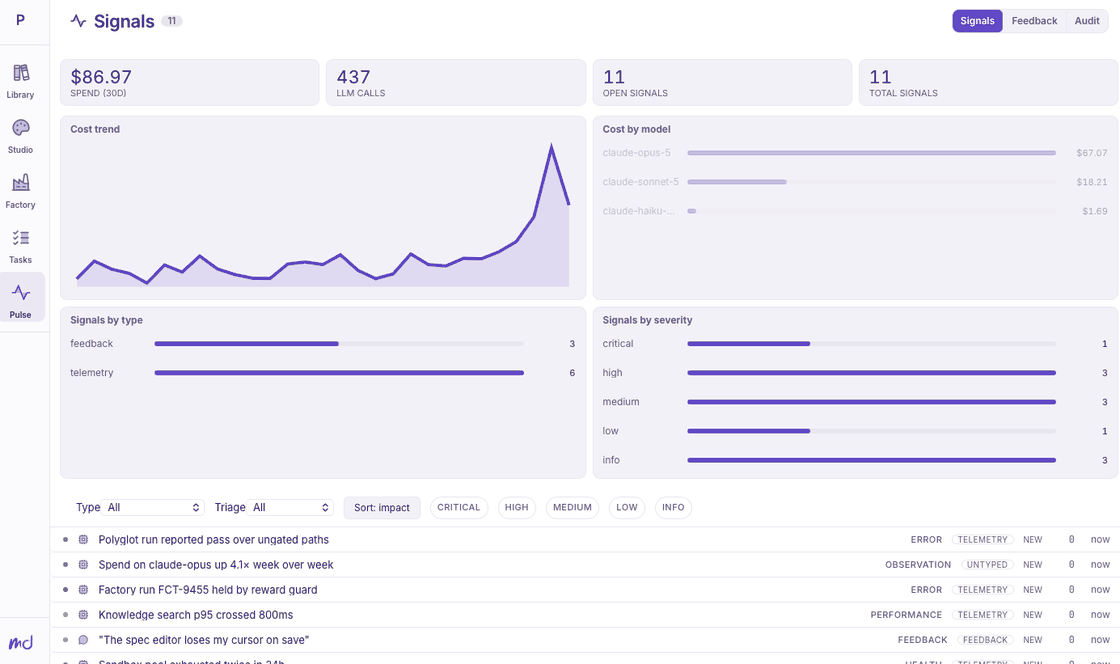Click telemetry icon on Spend on claude-opus row

click(x=83, y=565)
